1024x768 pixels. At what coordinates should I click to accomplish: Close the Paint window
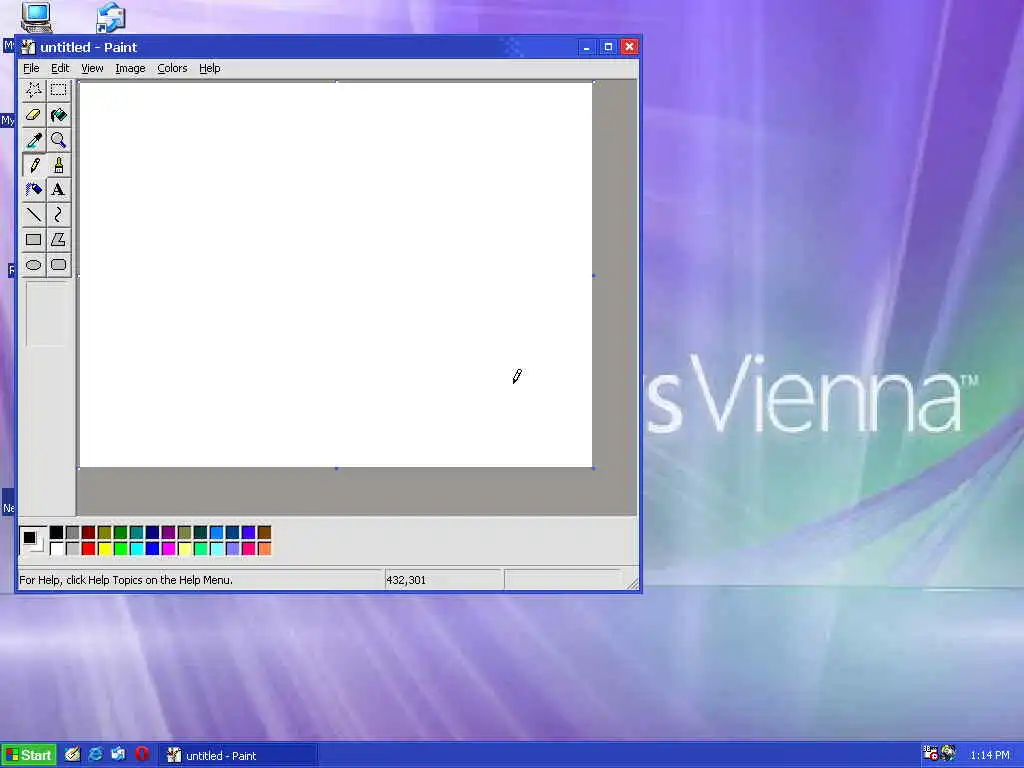click(630, 47)
